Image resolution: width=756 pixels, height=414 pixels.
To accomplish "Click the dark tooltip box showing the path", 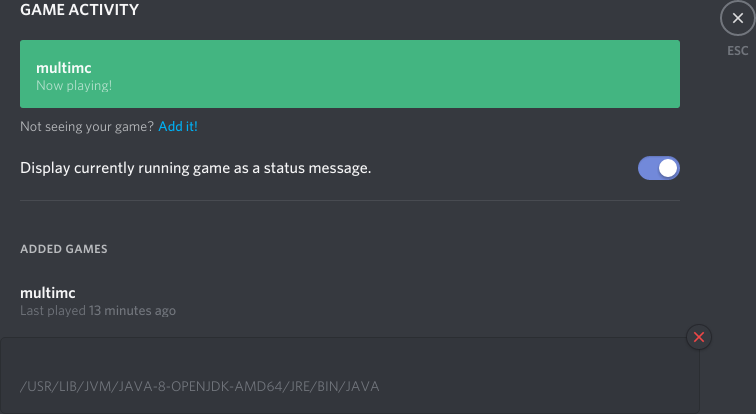I will coord(350,376).
